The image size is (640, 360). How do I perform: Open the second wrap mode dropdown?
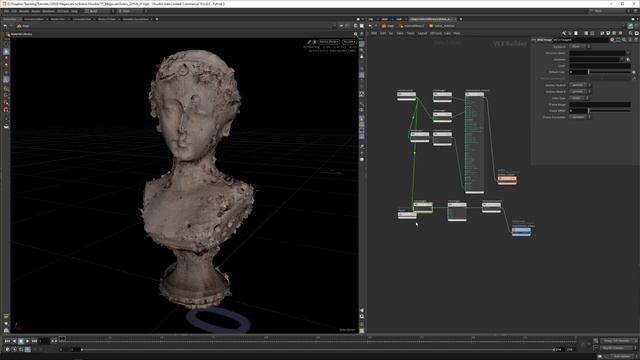coord(580,91)
